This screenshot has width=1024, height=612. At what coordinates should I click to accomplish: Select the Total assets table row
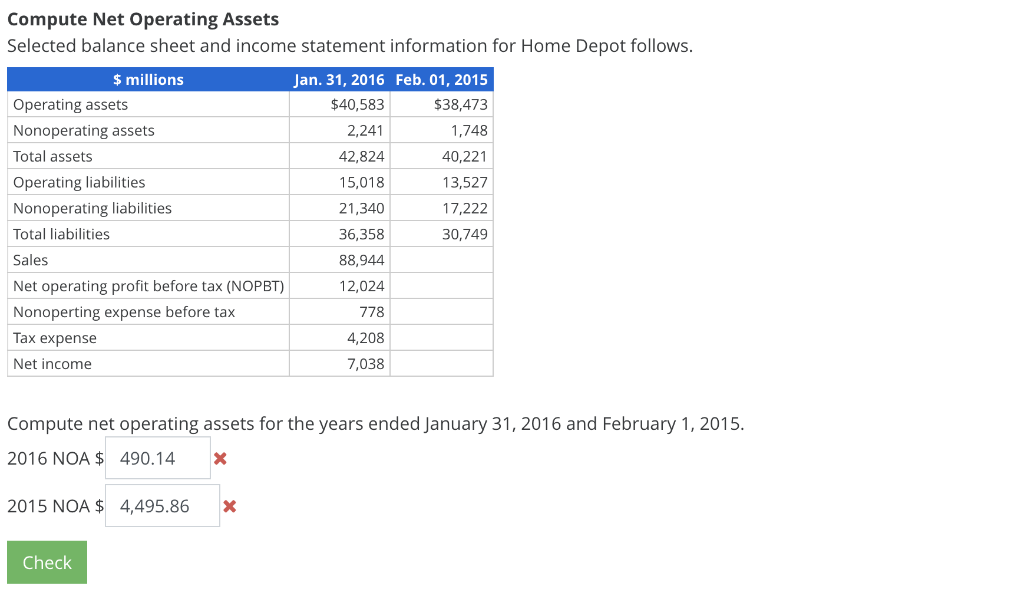[x=150, y=156]
